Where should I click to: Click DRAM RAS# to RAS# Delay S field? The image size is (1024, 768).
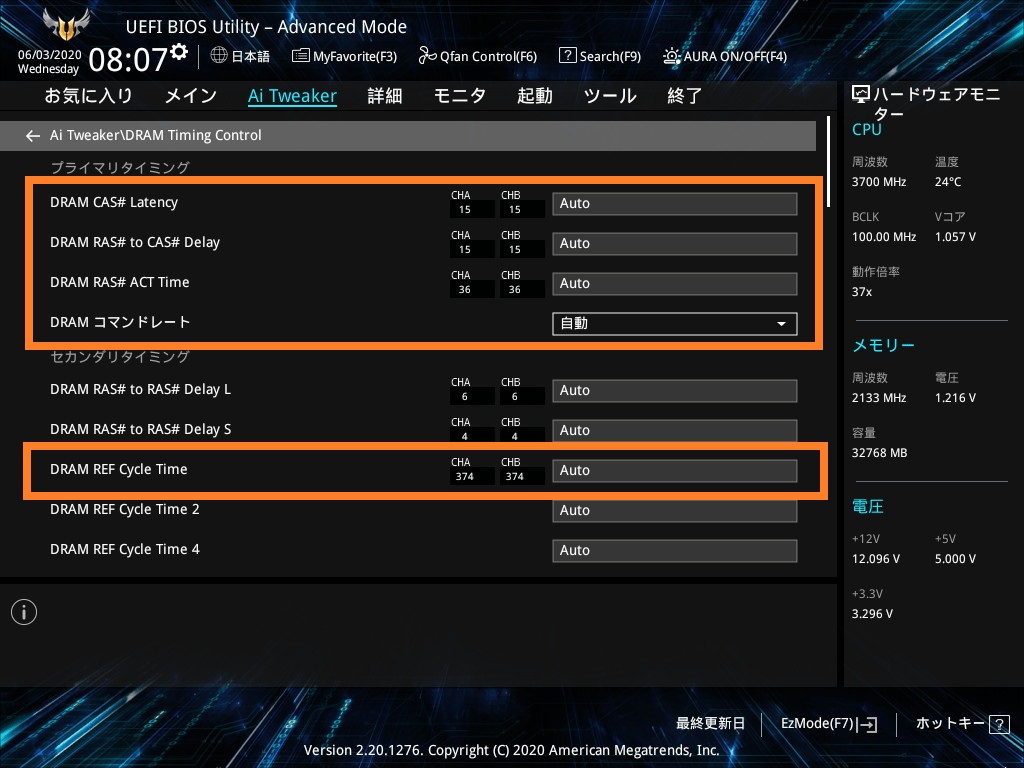coord(675,430)
